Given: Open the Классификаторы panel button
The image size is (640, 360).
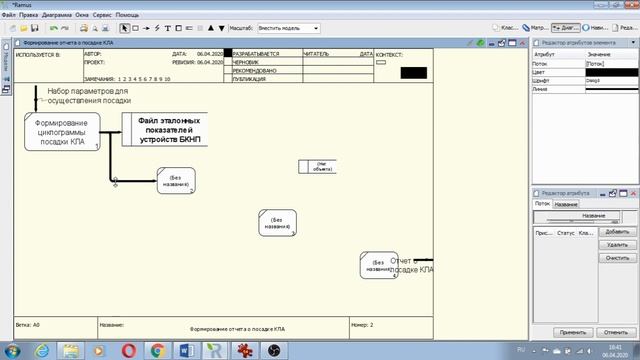Looking at the screenshot, I should click(x=505, y=28).
